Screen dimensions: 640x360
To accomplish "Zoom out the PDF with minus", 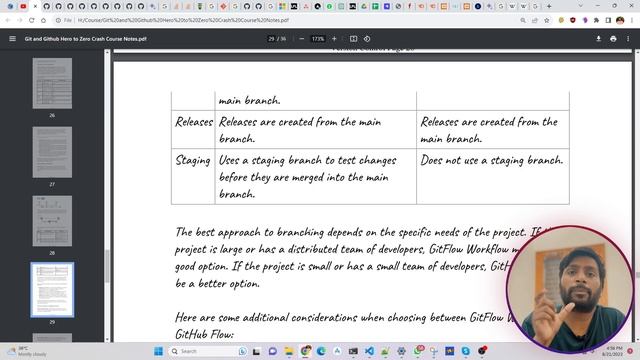I will [302, 39].
